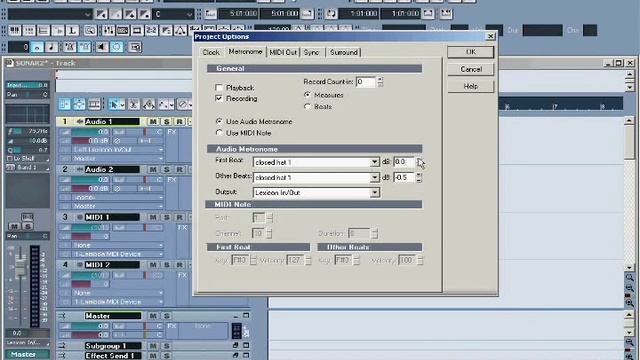
Task: Select the Measures radio button
Action: pyautogui.click(x=307, y=95)
